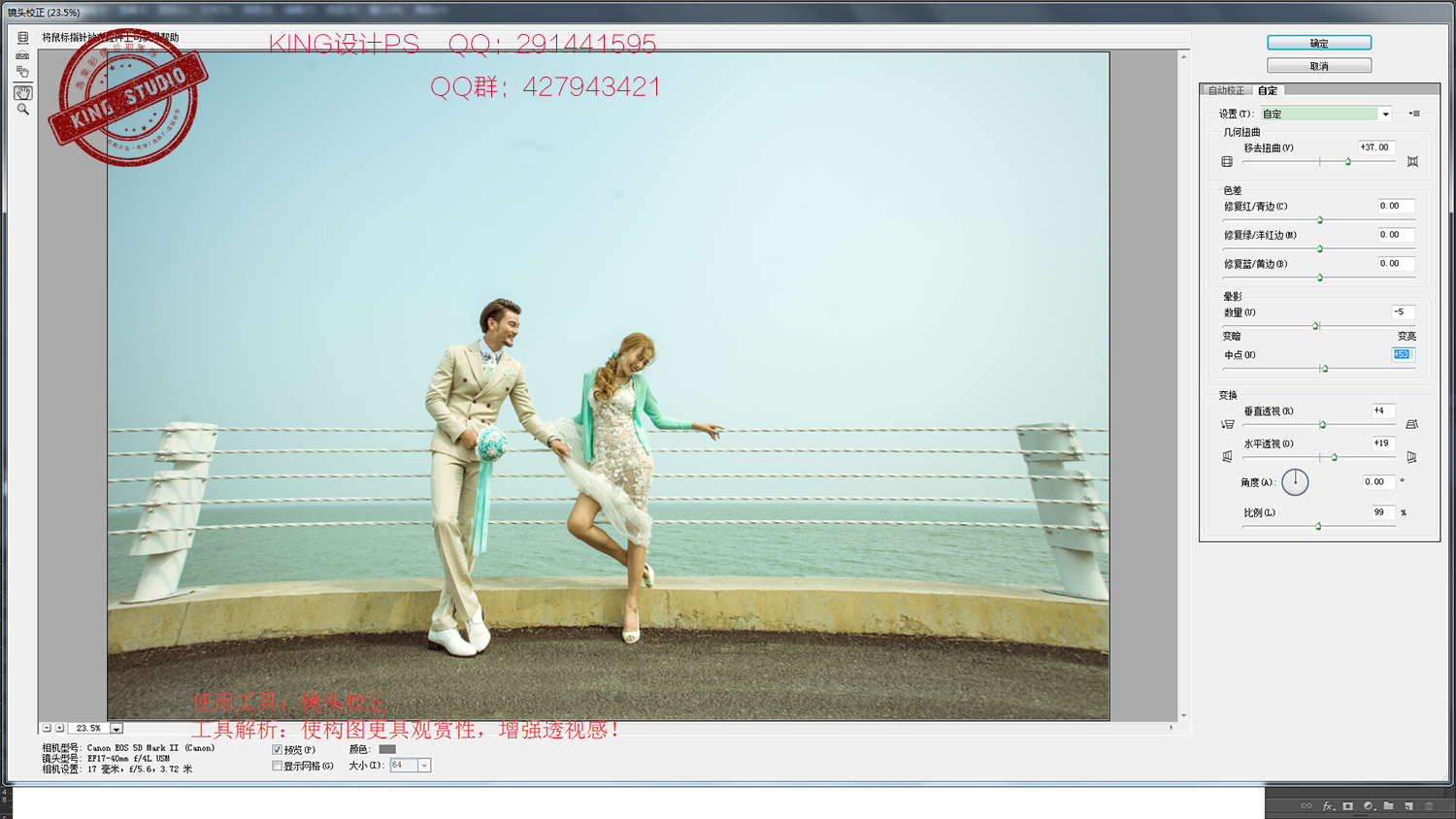This screenshot has width=1456, height=819.
Task: Click the 修复绿/洋红边 slider handle
Action: [x=1320, y=249]
